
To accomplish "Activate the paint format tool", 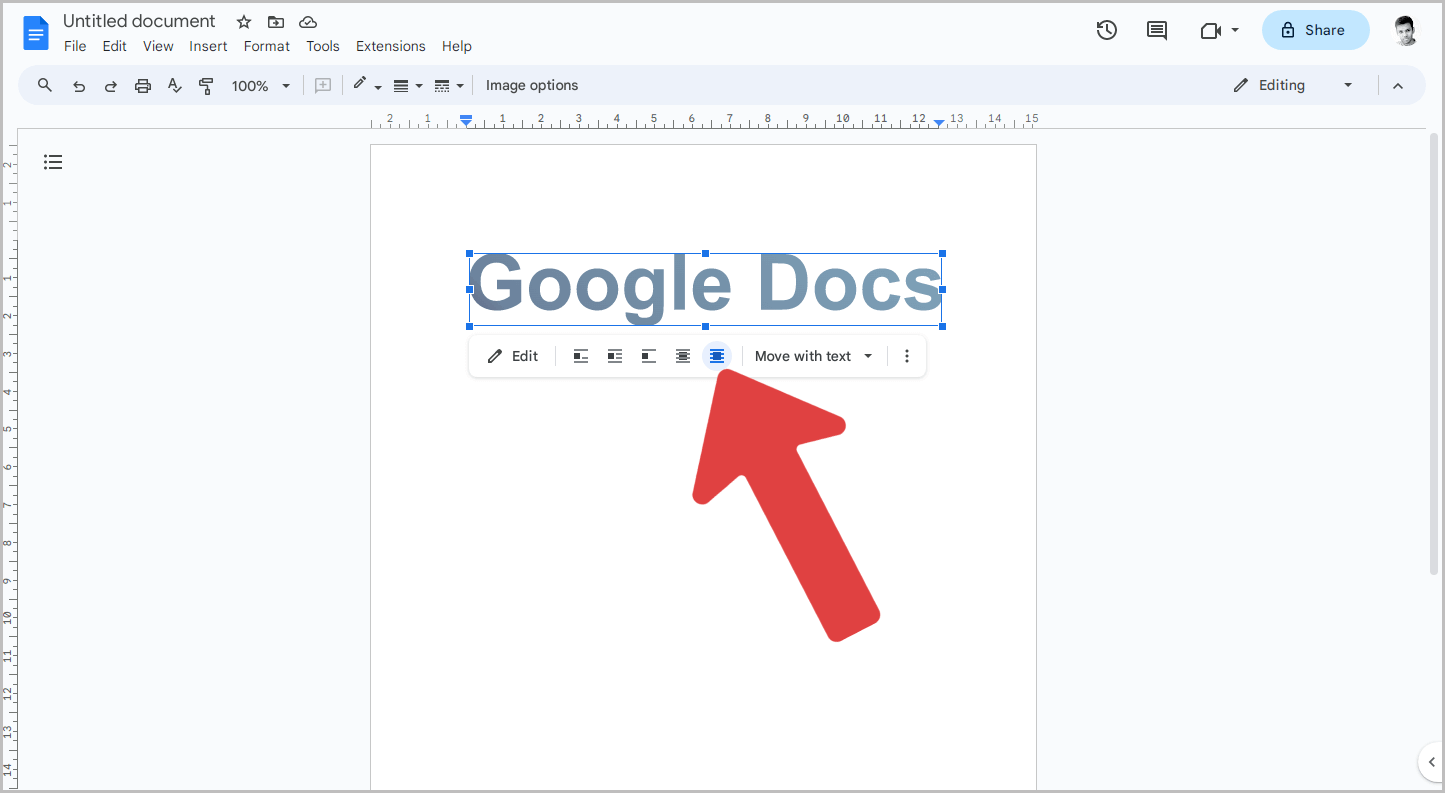I will coord(207,86).
